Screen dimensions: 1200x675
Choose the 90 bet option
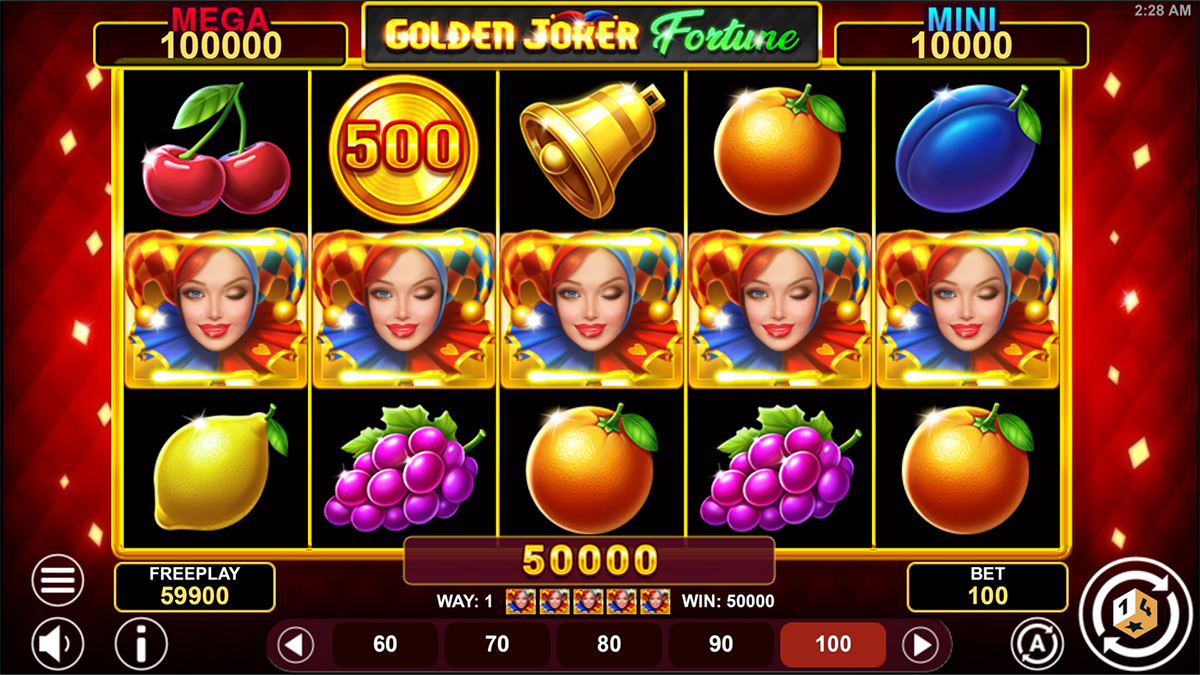coord(721,645)
